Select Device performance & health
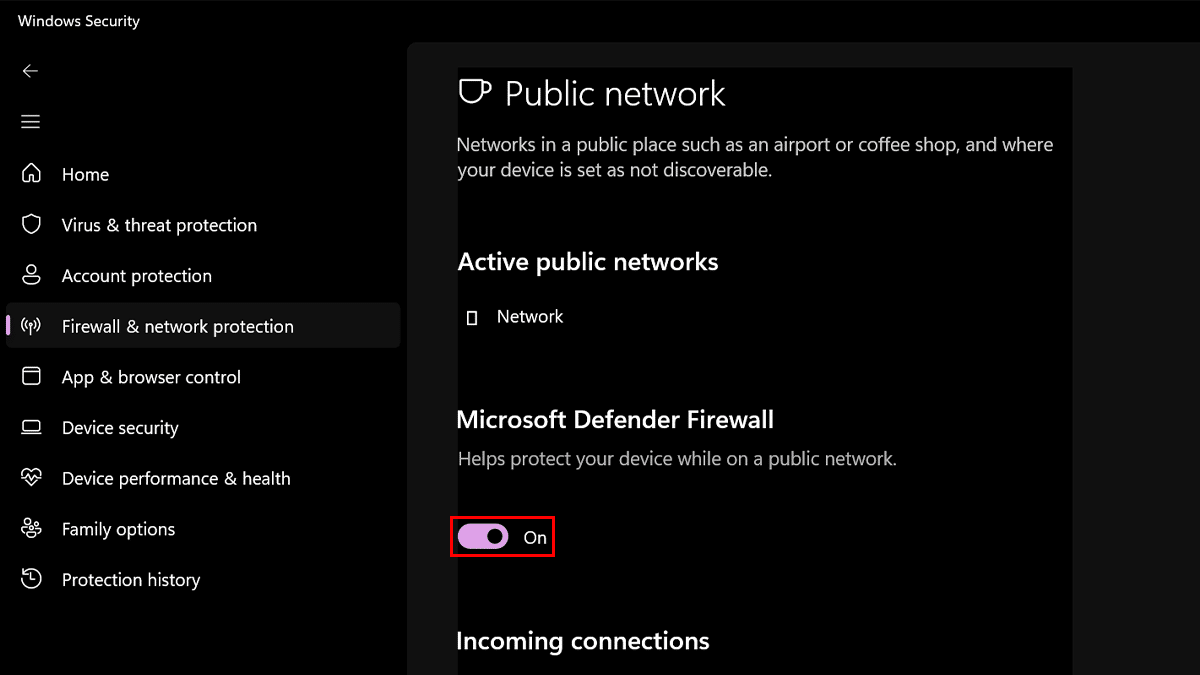1200x675 pixels. [176, 479]
